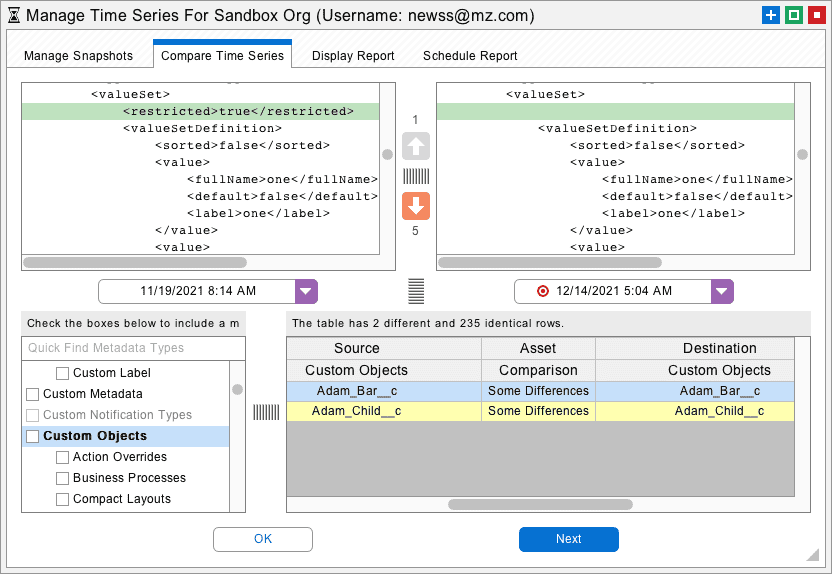Image resolution: width=832 pixels, height=574 pixels.
Task: Click the OK button
Action: 263,539
